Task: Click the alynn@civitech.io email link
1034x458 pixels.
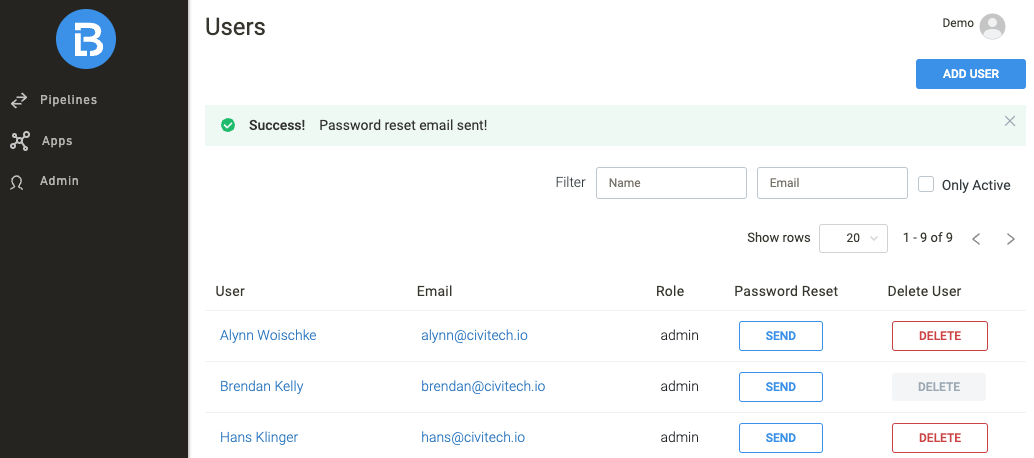Action: point(474,335)
